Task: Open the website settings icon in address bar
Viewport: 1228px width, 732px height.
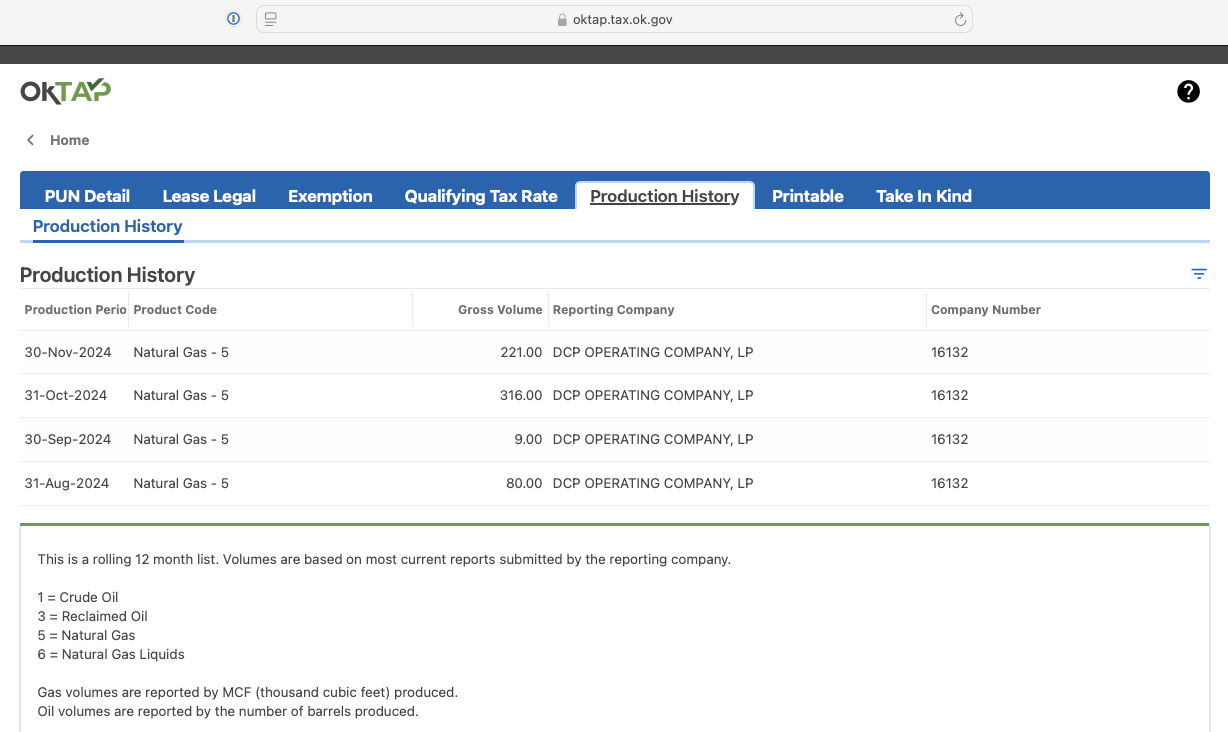Action: point(271,19)
